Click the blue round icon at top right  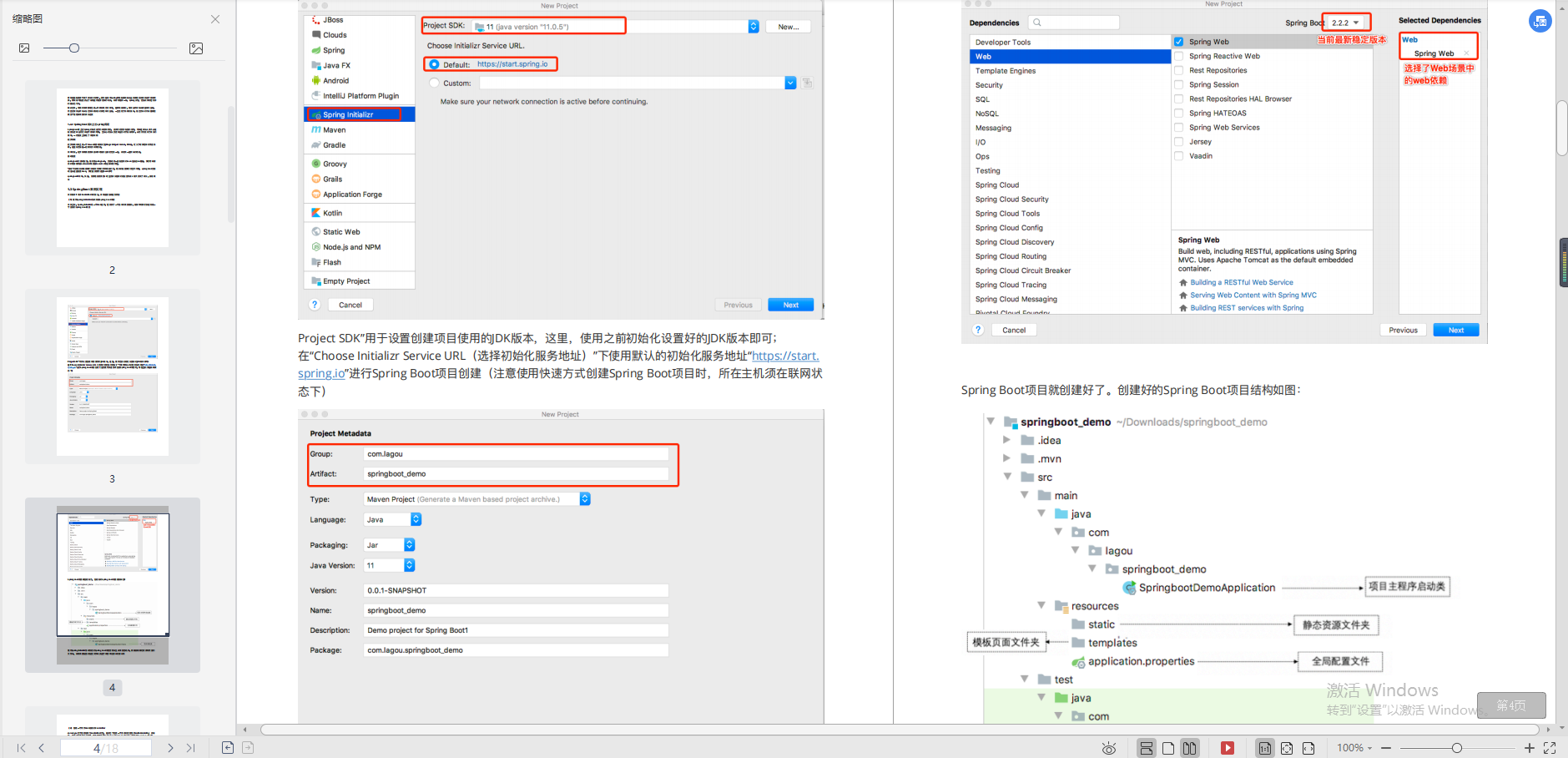[x=1540, y=21]
